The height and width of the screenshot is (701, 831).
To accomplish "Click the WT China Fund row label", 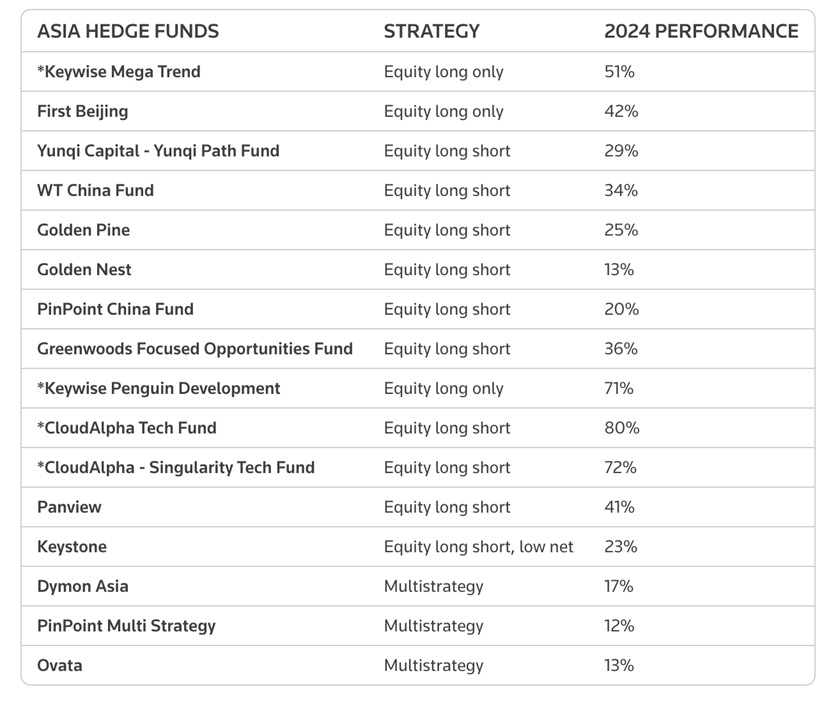I will [x=95, y=190].
